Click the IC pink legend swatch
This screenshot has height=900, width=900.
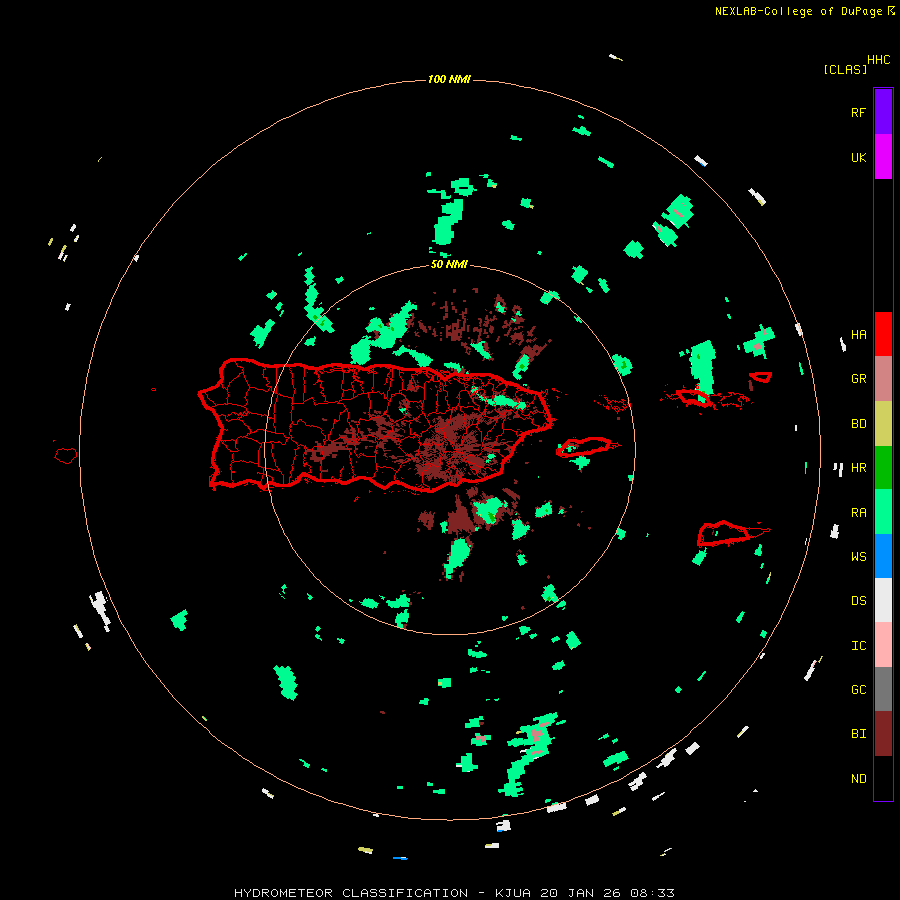[x=883, y=645]
